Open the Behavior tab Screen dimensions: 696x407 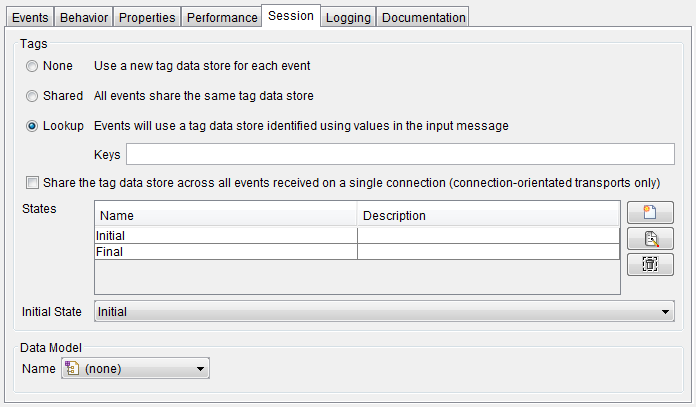[83, 17]
